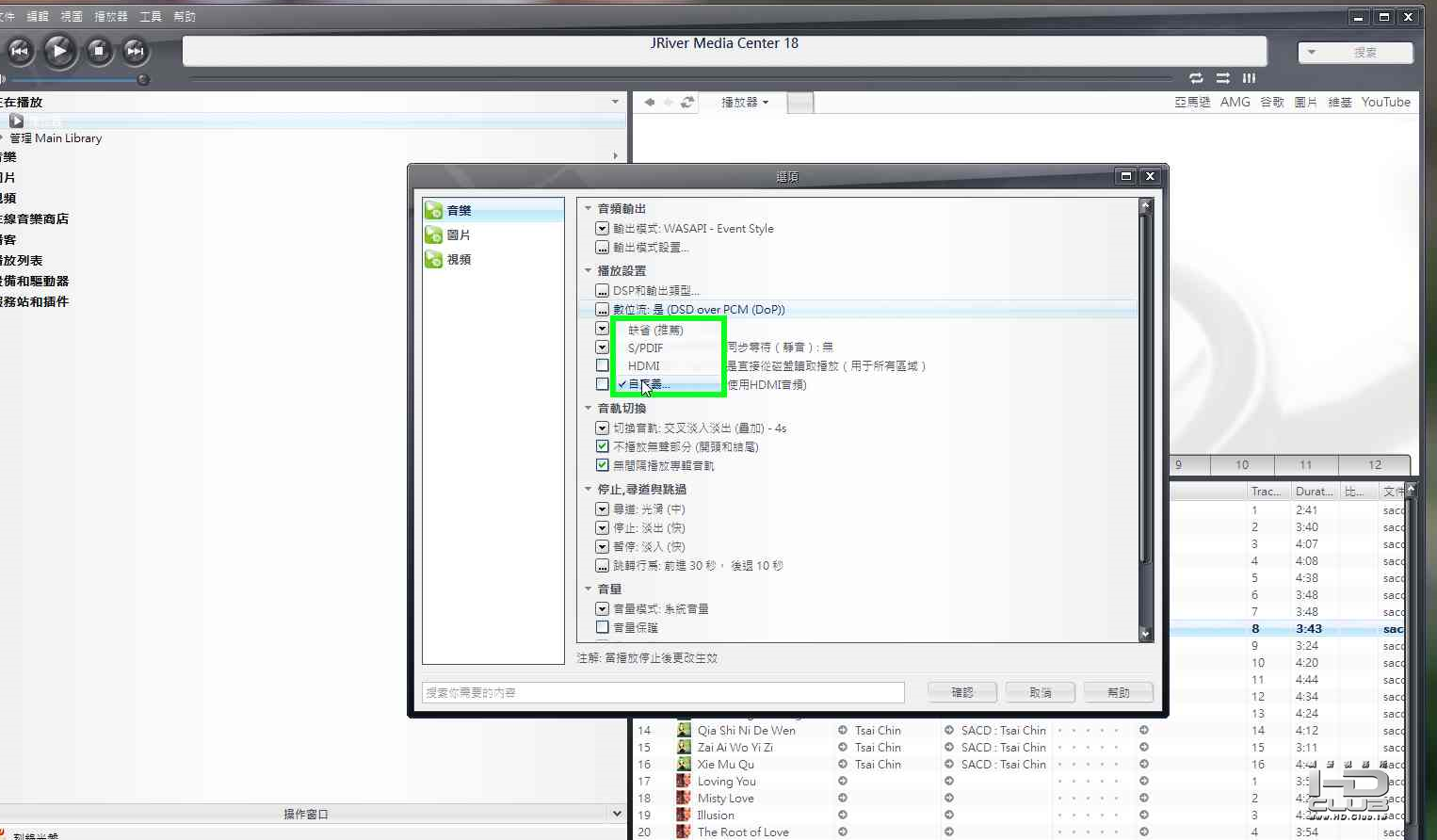This screenshot has width=1437, height=840.
Task: Select 音樂 category icon in options dialog
Action: (x=434, y=210)
